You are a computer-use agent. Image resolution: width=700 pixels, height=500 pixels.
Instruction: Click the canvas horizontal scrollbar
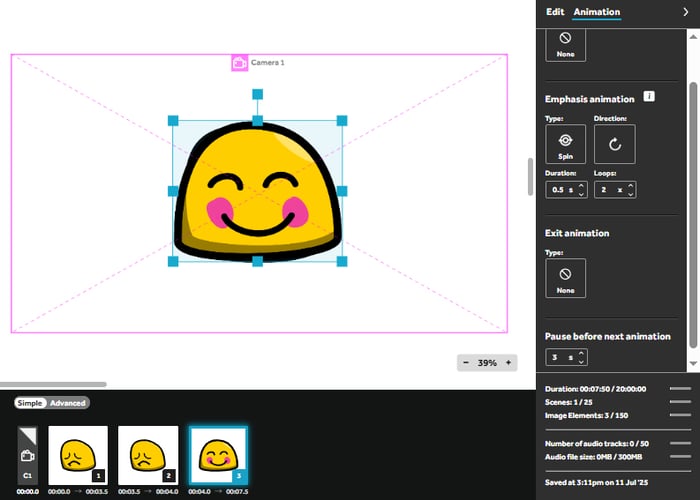click(53, 384)
